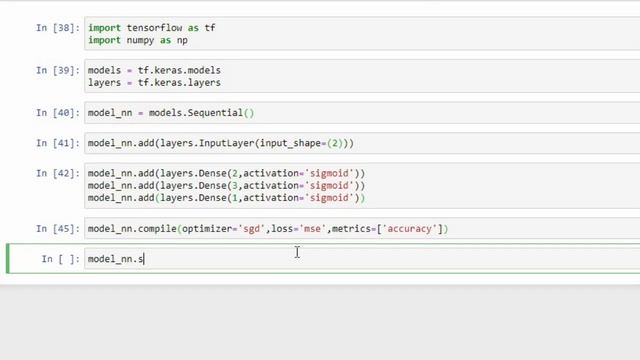Click the Dense(2,activation='sigmoid') line

click(227, 173)
